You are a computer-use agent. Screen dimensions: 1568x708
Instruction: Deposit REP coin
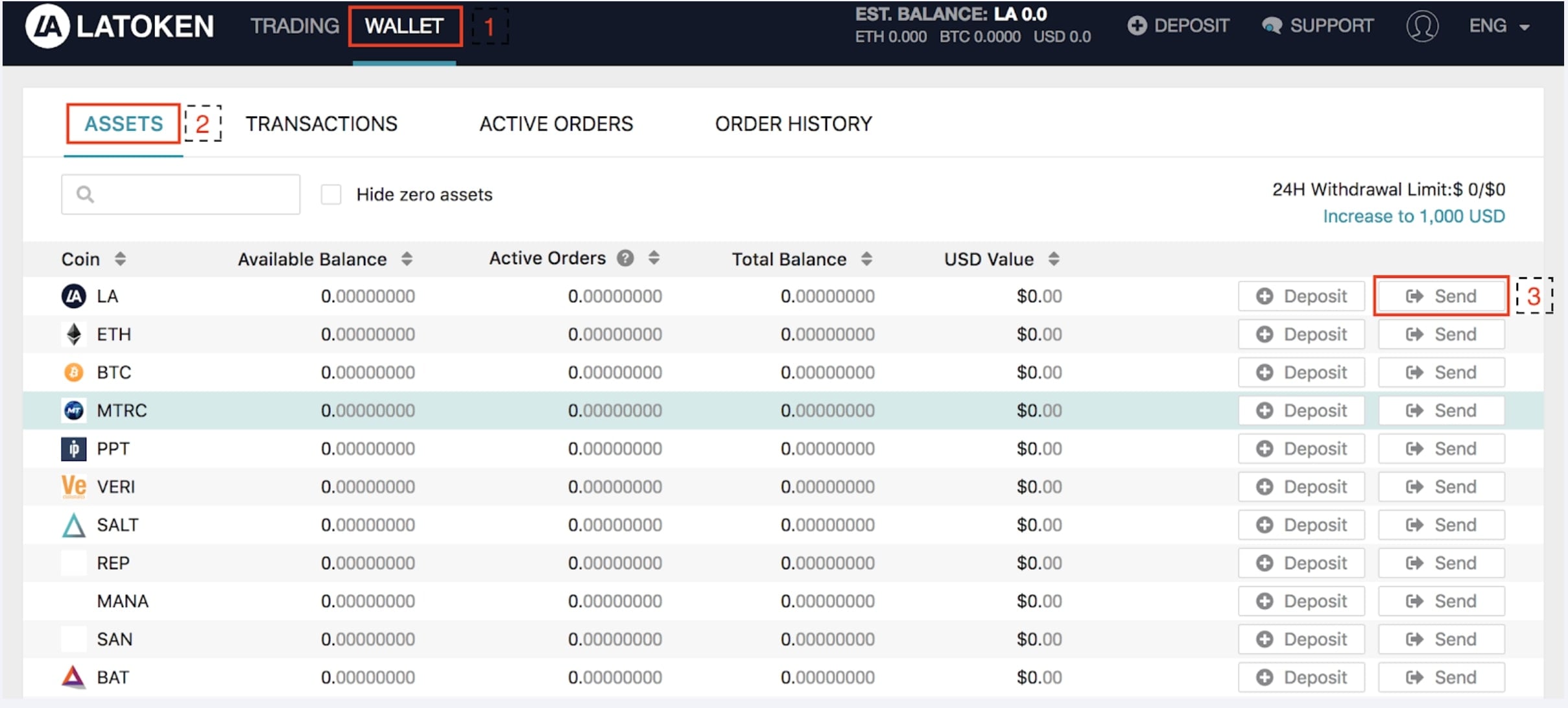[x=1301, y=563]
